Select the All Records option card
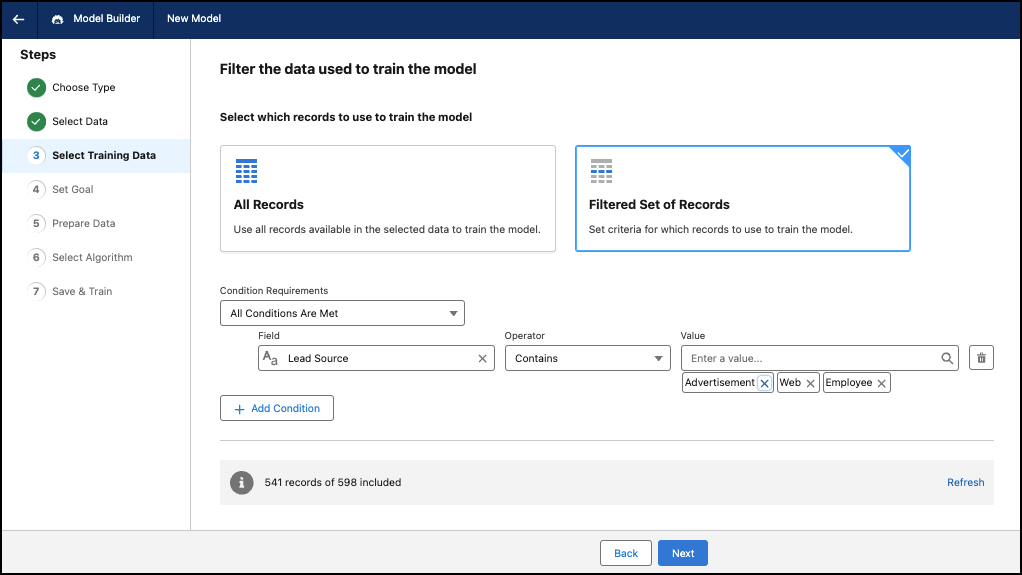Image resolution: width=1022 pixels, height=575 pixels. (387, 198)
